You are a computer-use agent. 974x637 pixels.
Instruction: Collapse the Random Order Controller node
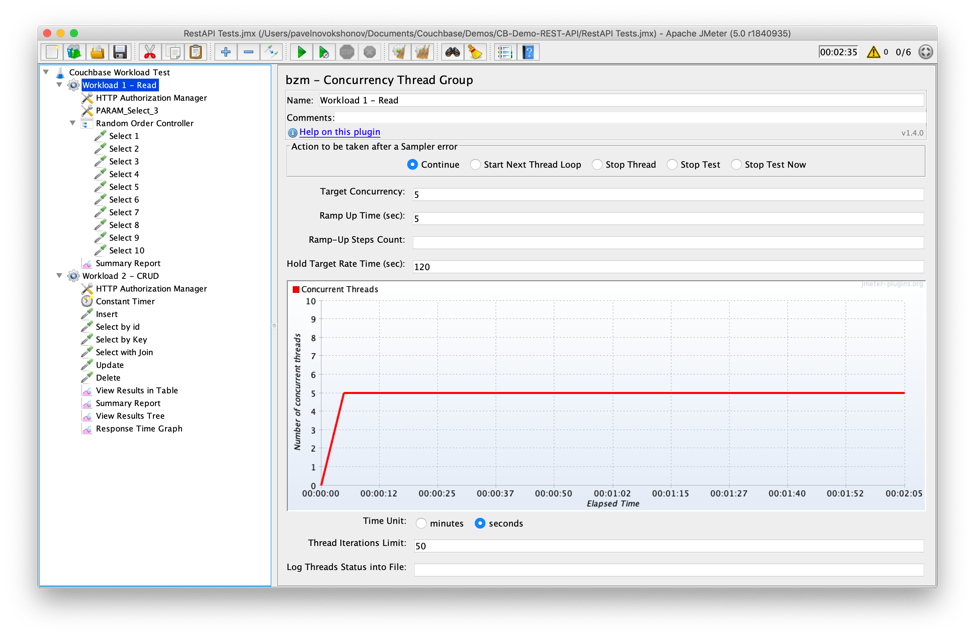pos(73,123)
